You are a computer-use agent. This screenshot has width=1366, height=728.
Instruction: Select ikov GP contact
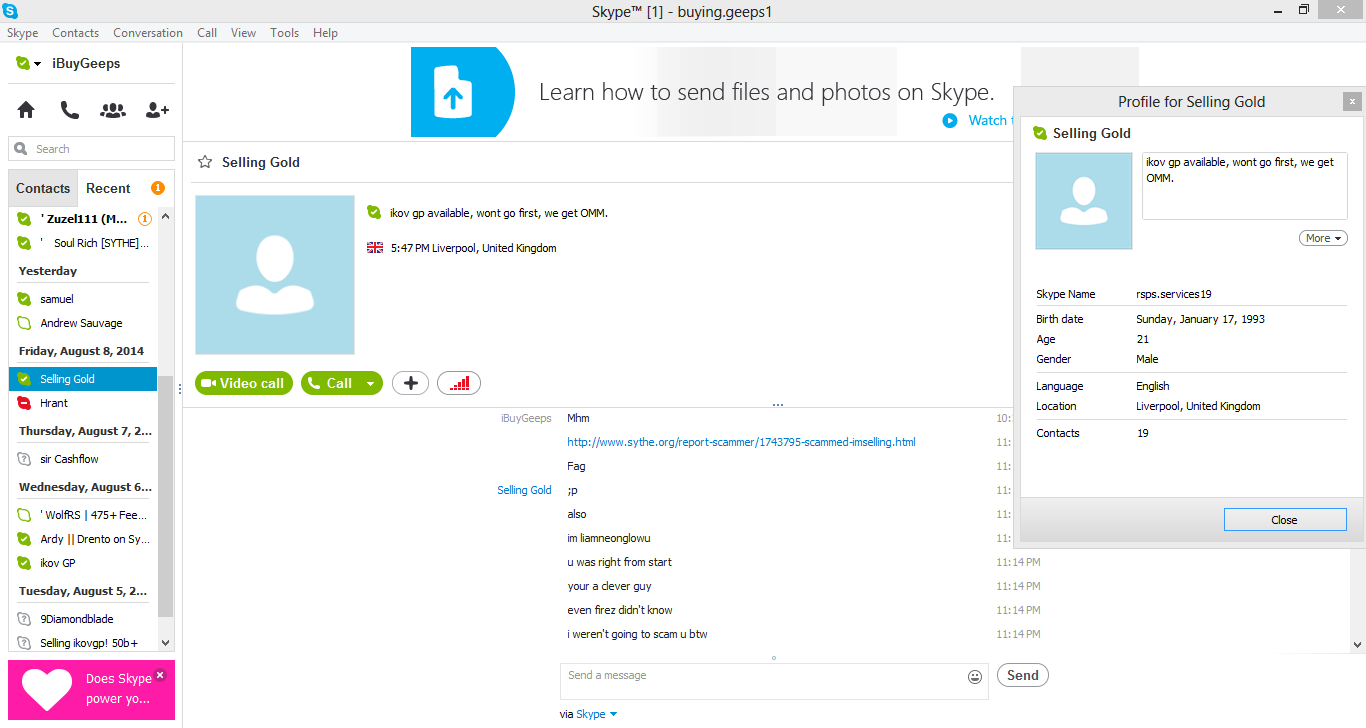coord(83,563)
